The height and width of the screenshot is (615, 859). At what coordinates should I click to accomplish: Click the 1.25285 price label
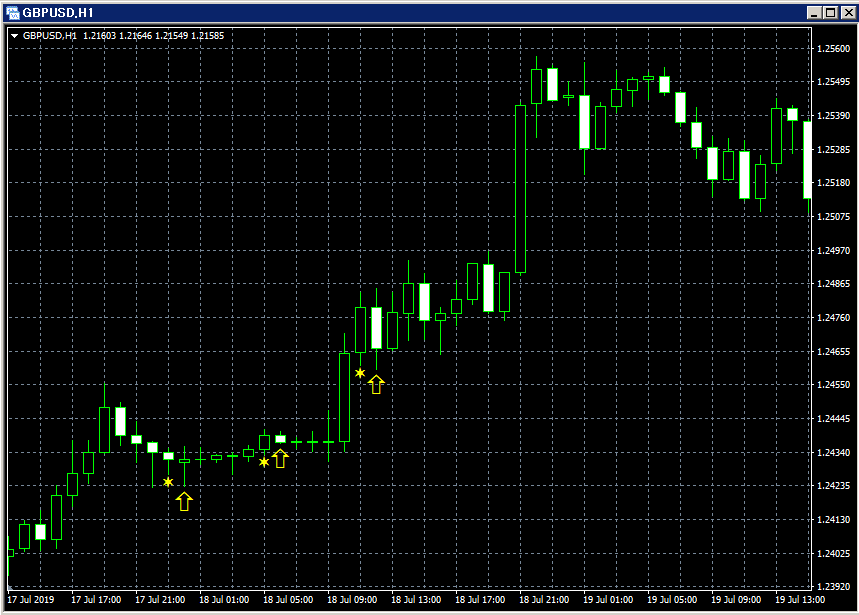pyautogui.click(x=833, y=150)
